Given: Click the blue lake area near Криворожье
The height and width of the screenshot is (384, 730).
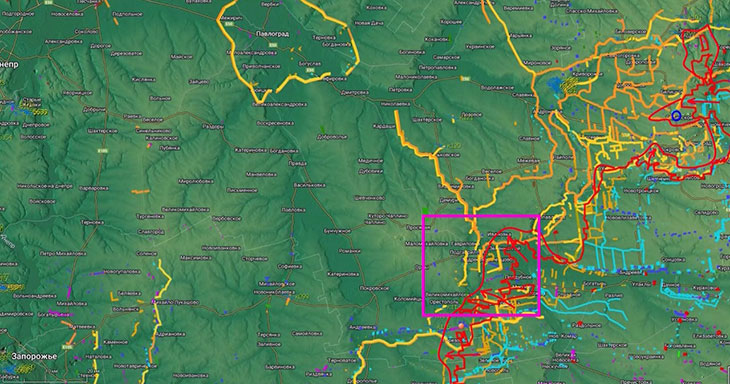Looking at the screenshot, I should click(x=555, y=85).
